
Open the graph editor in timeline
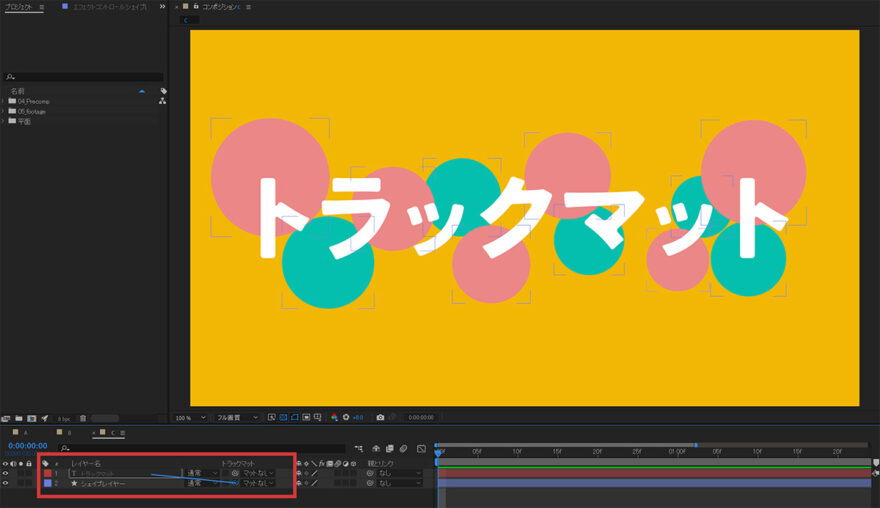pos(421,448)
